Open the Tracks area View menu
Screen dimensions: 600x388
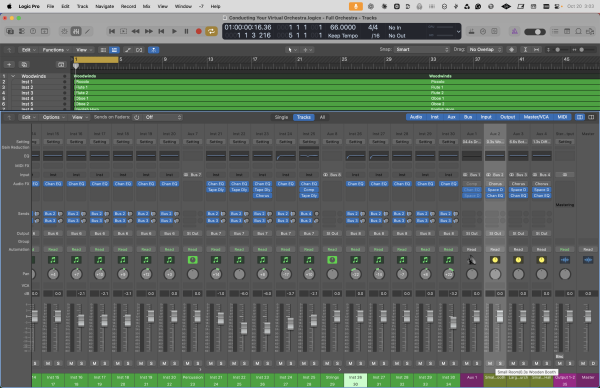(x=84, y=50)
